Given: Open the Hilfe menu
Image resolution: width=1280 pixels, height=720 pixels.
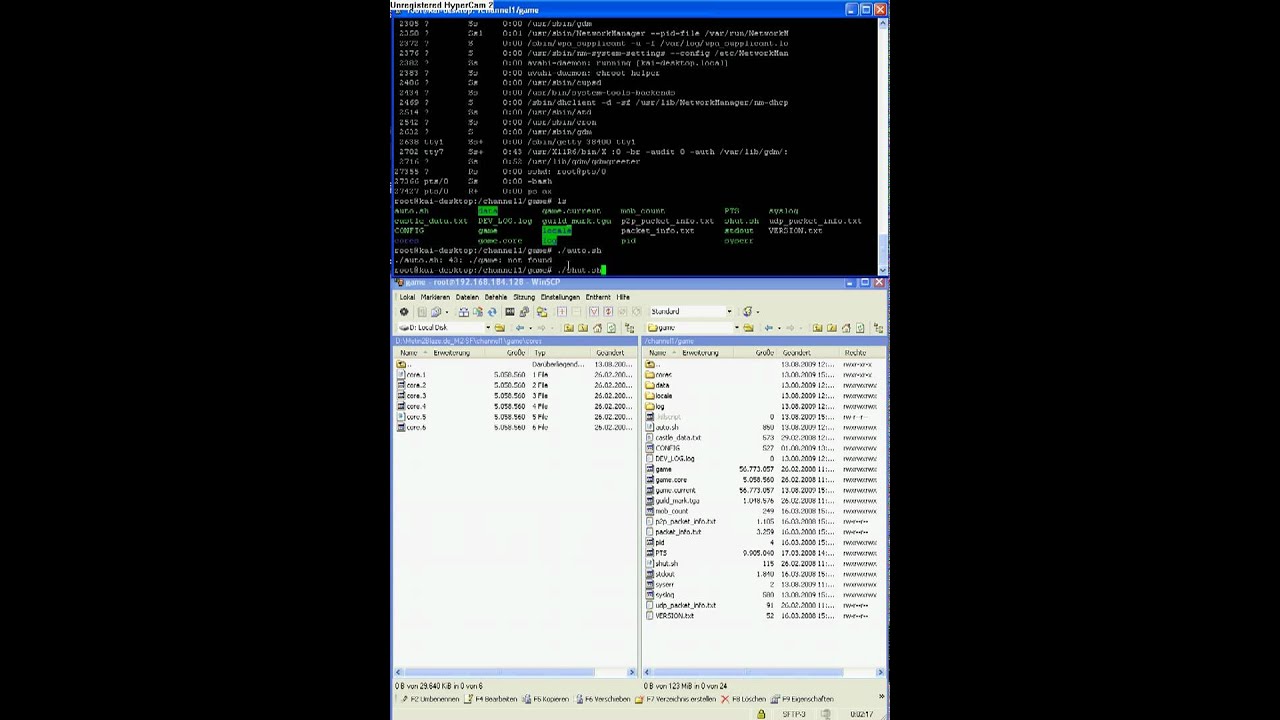Looking at the screenshot, I should click(x=623, y=297).
